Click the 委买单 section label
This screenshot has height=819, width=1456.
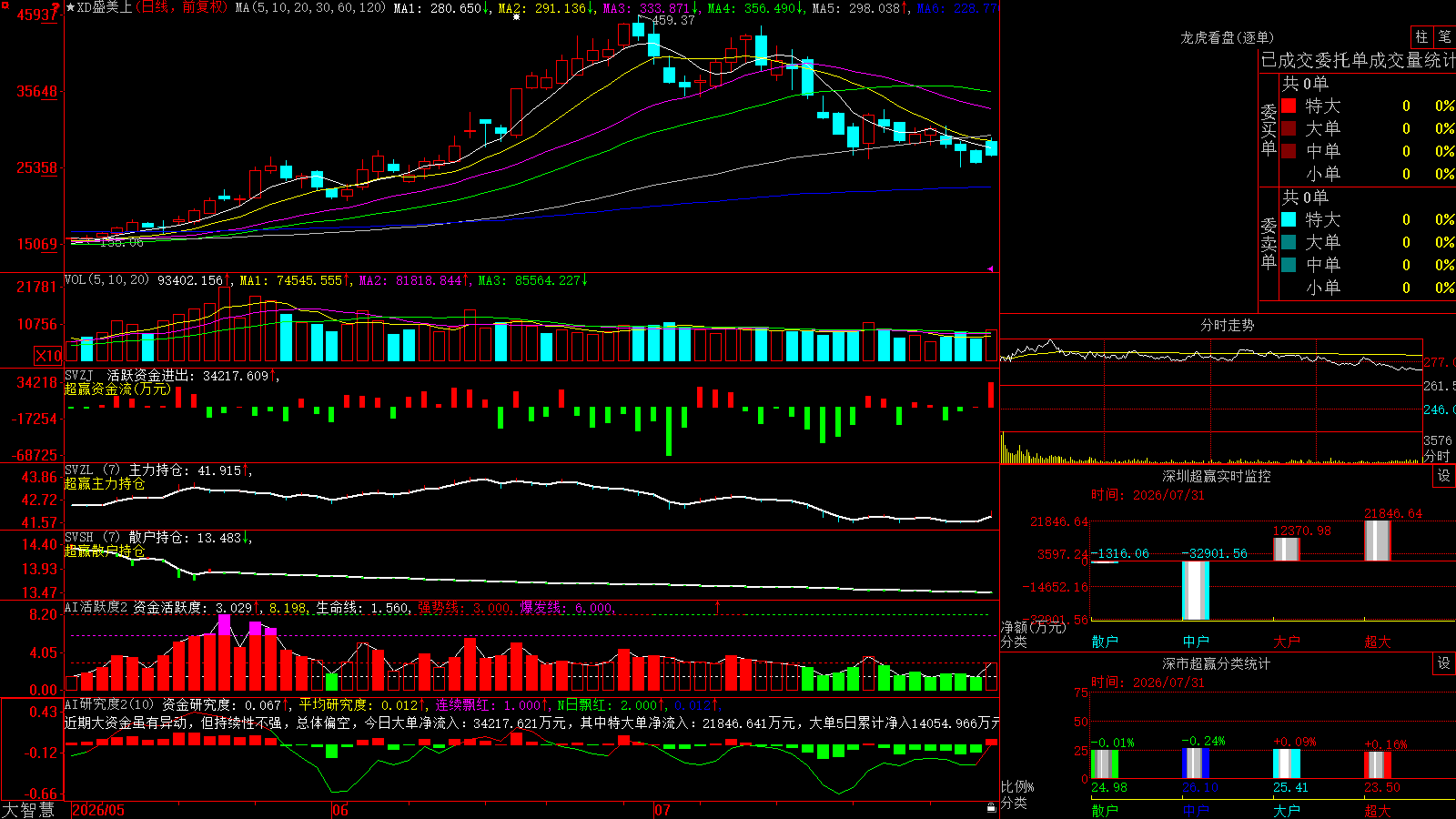tap(1269, 129)
